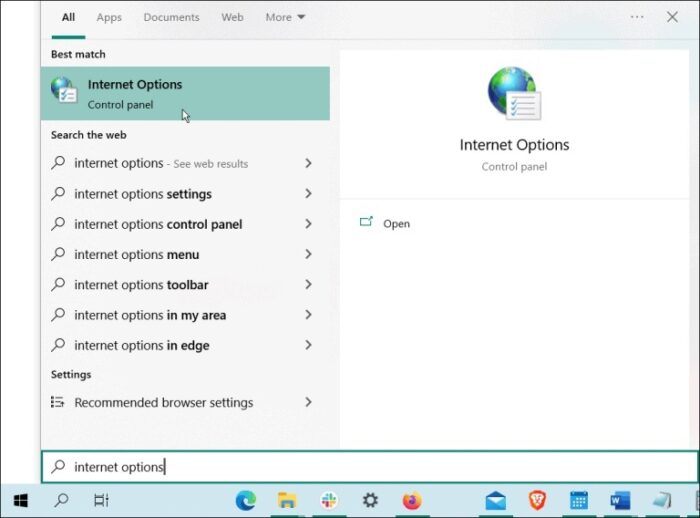Viewport: 700px width, 518px height.
Task: Expand arrow for 'internet options in edge'
Action: pos(308,345)
